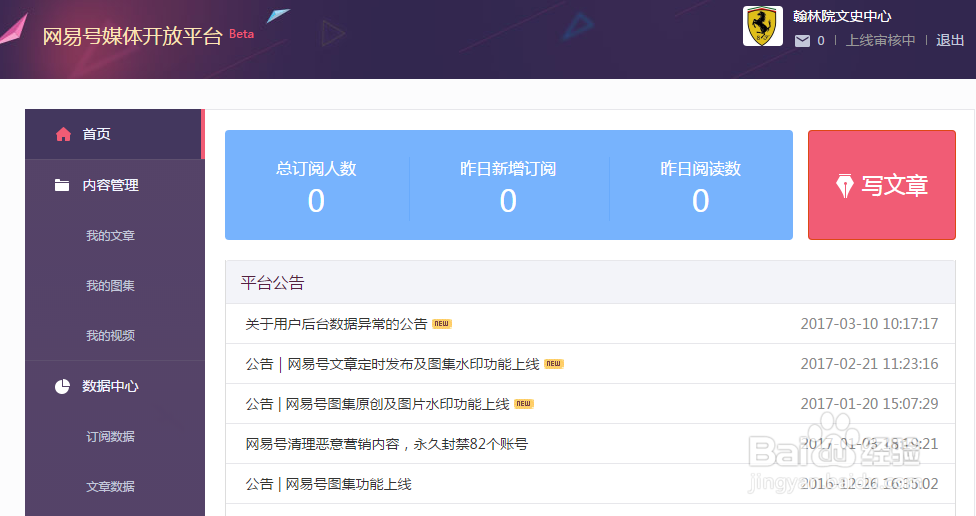This screenshot has width=976, height=516.
Task: Click the 总订阅人数 statistic
Action: click(316, 185)
